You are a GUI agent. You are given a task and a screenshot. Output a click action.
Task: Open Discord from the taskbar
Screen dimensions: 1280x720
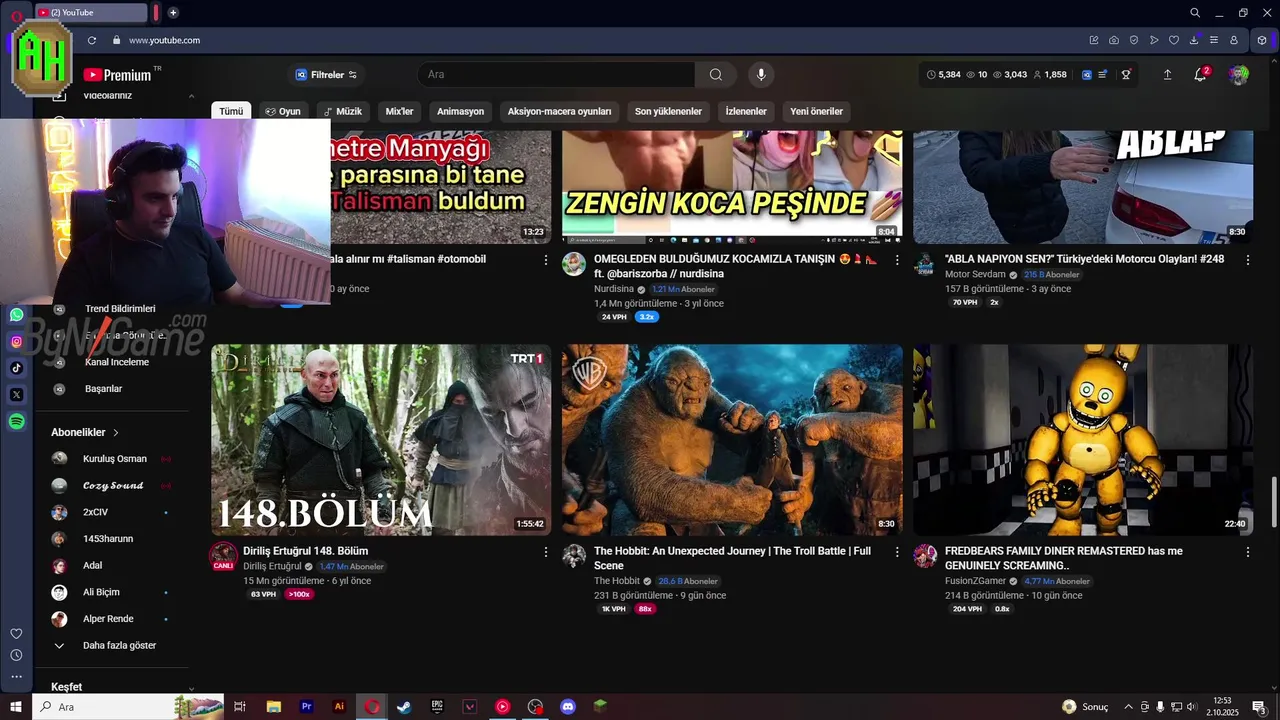pos(568,706)
